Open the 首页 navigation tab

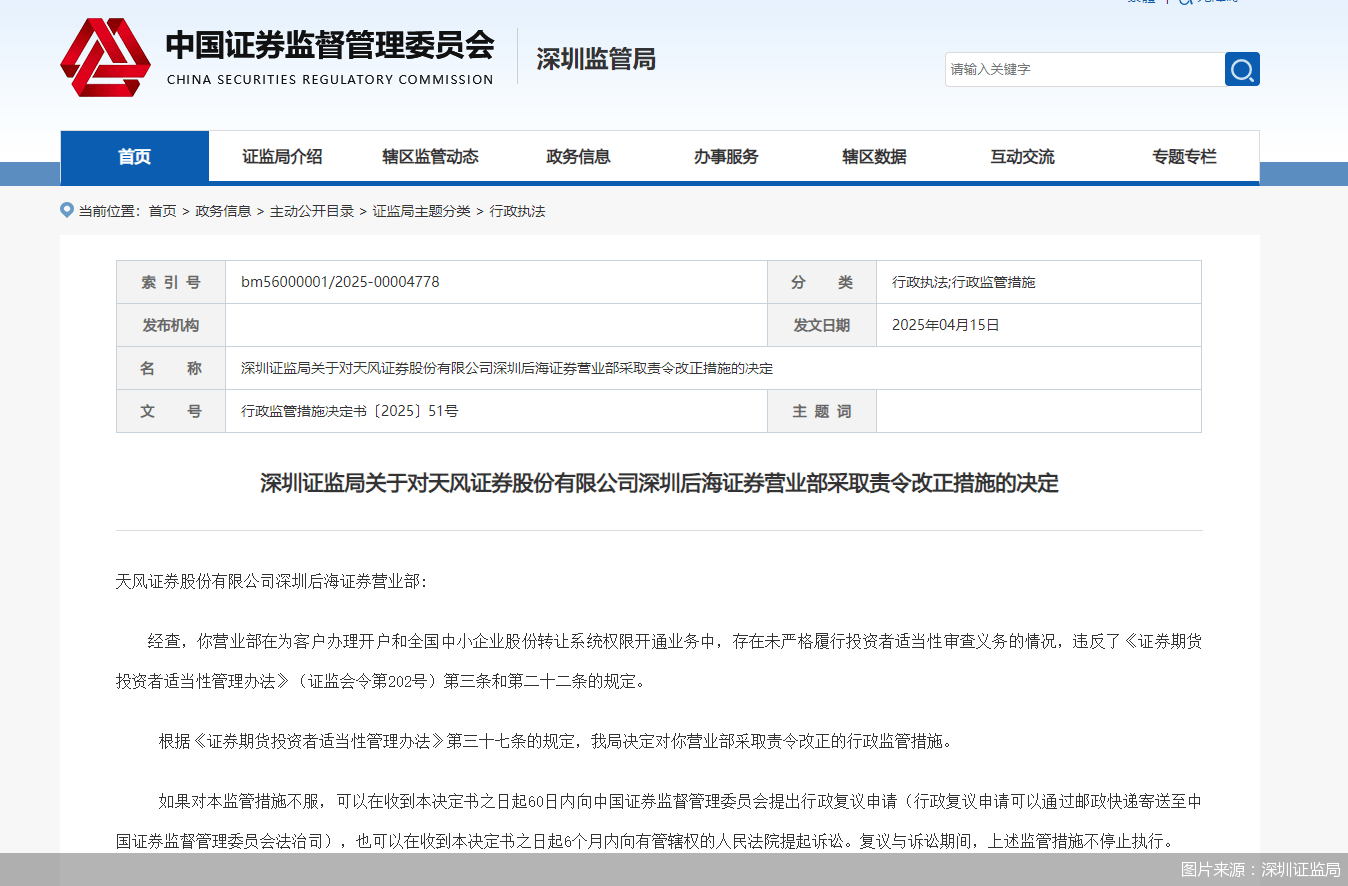click(135, 157)
